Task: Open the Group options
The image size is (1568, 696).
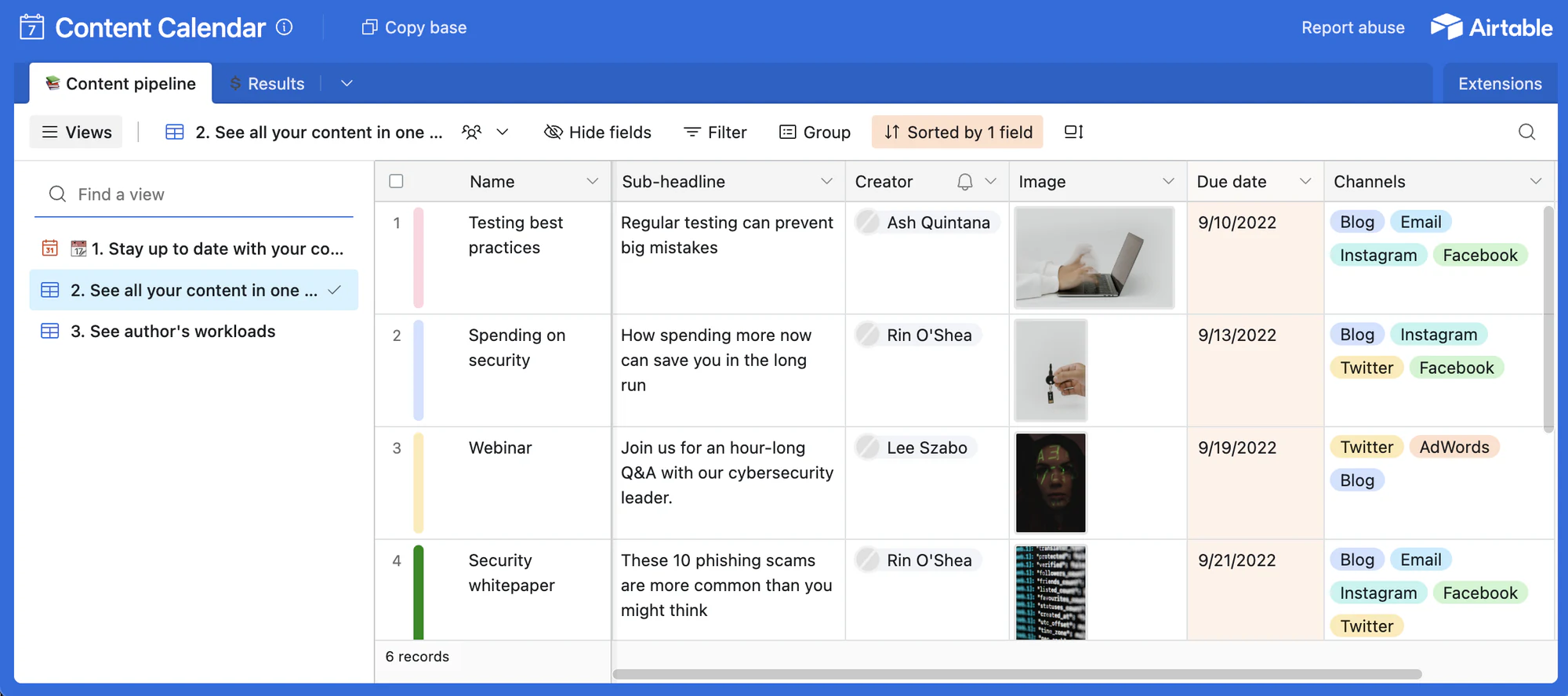Action: pyautogui.click(x=815, y=132)
